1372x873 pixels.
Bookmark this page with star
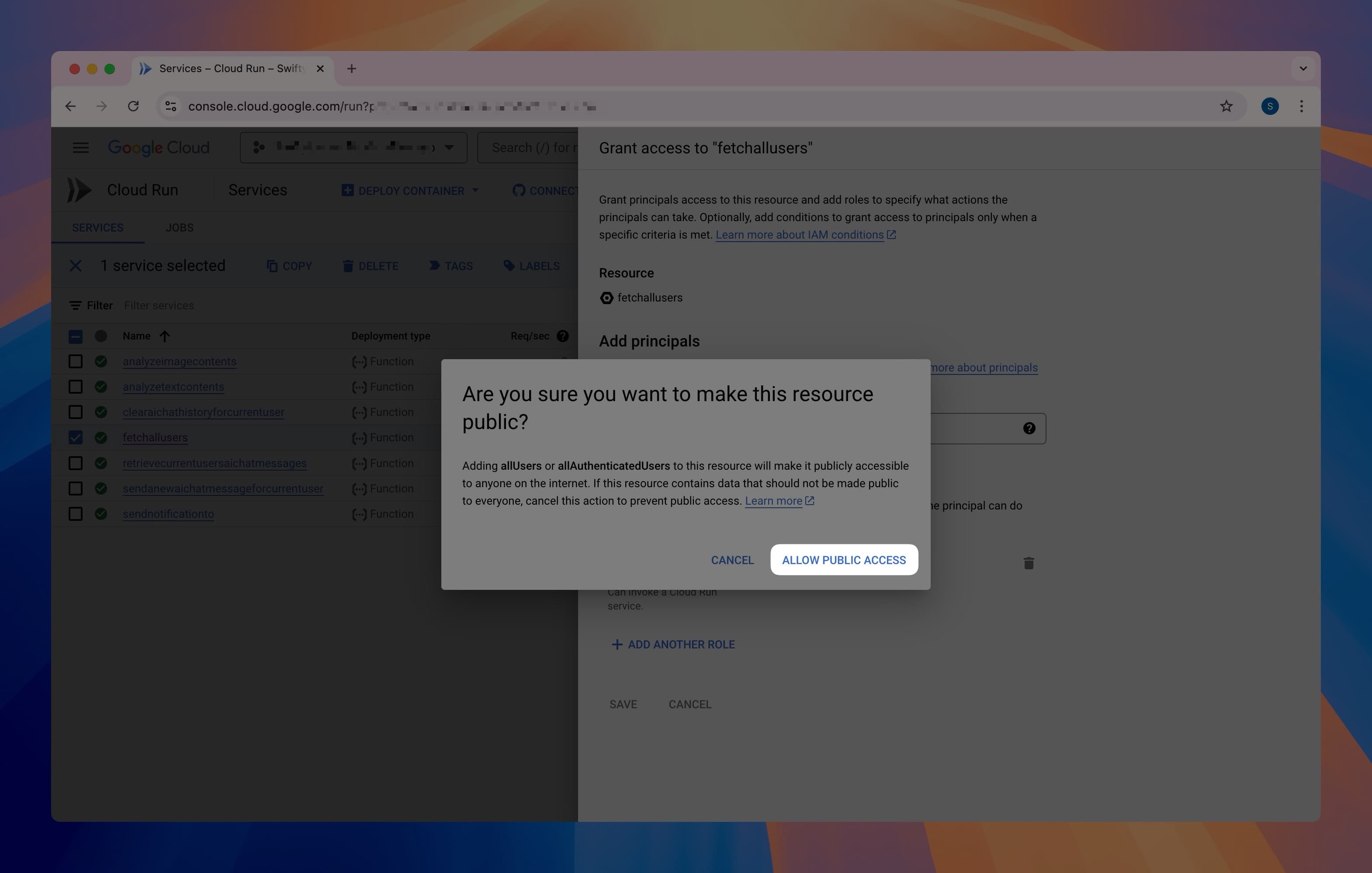1226,106
